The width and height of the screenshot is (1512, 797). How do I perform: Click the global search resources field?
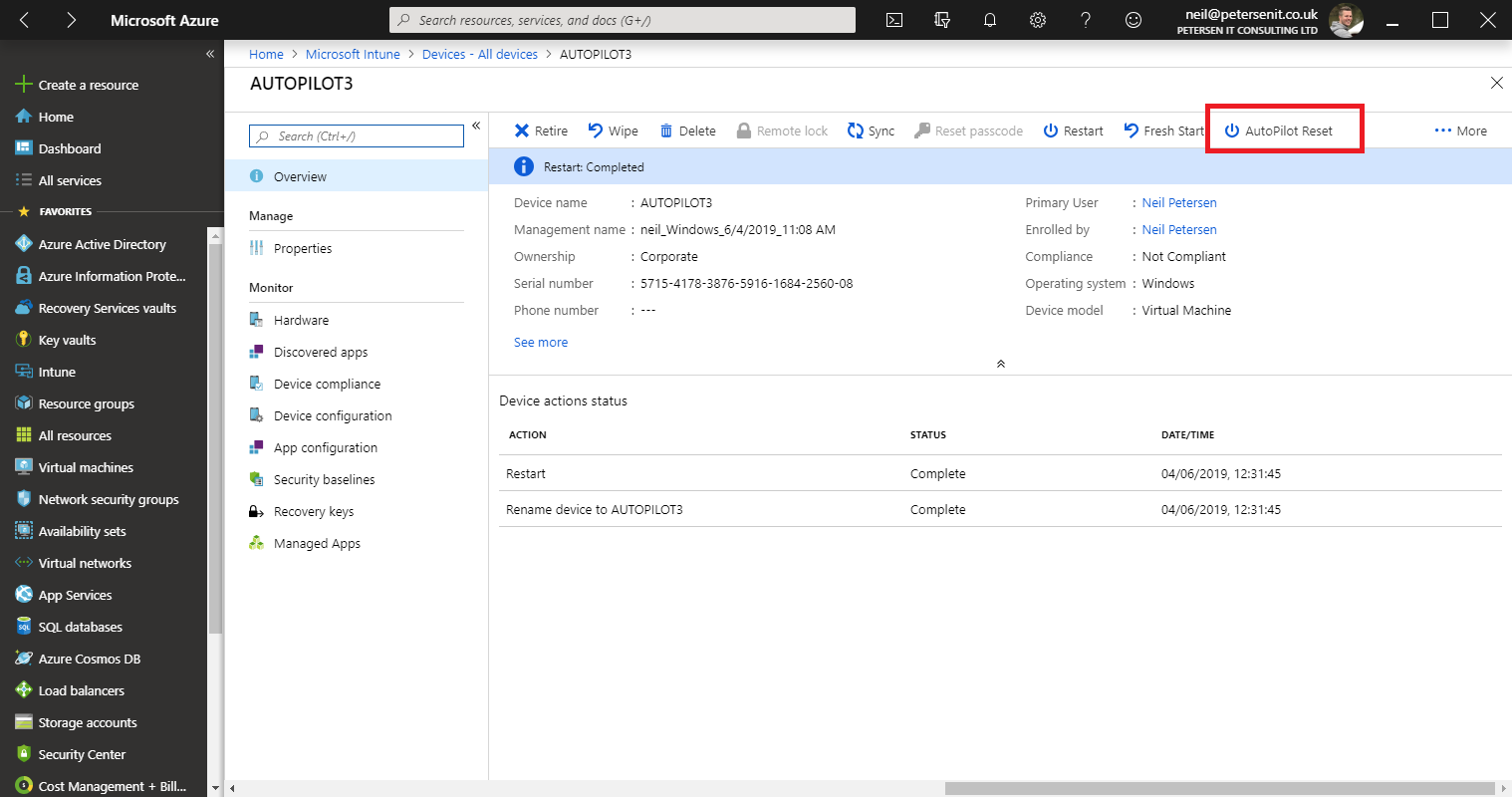coord(623,20)
